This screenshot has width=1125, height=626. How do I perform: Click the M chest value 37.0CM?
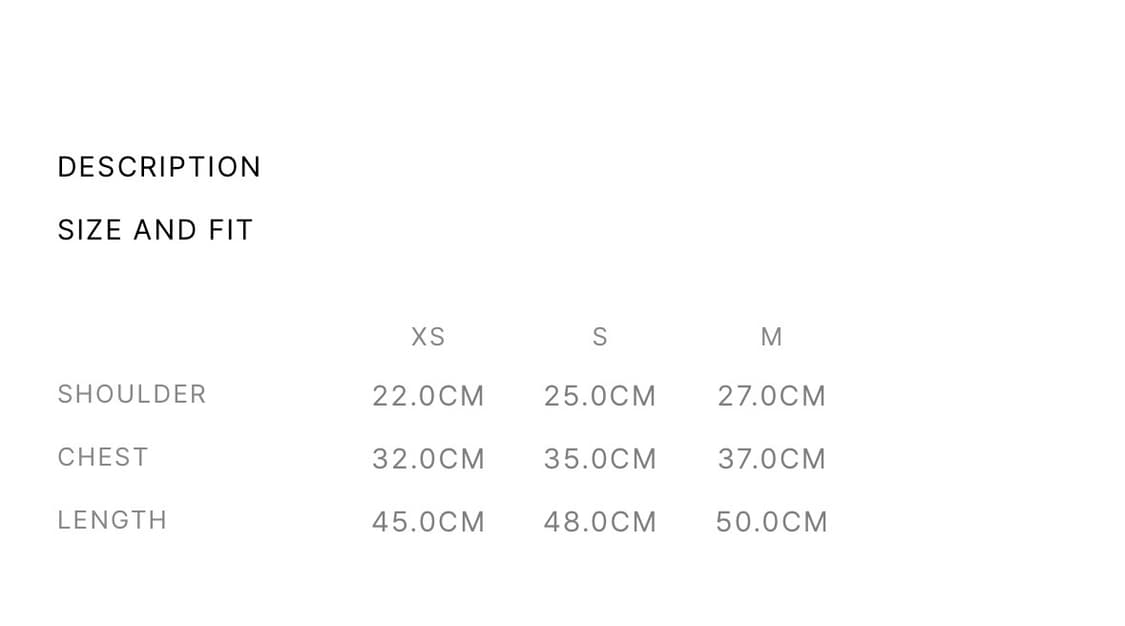pos(771,459)
